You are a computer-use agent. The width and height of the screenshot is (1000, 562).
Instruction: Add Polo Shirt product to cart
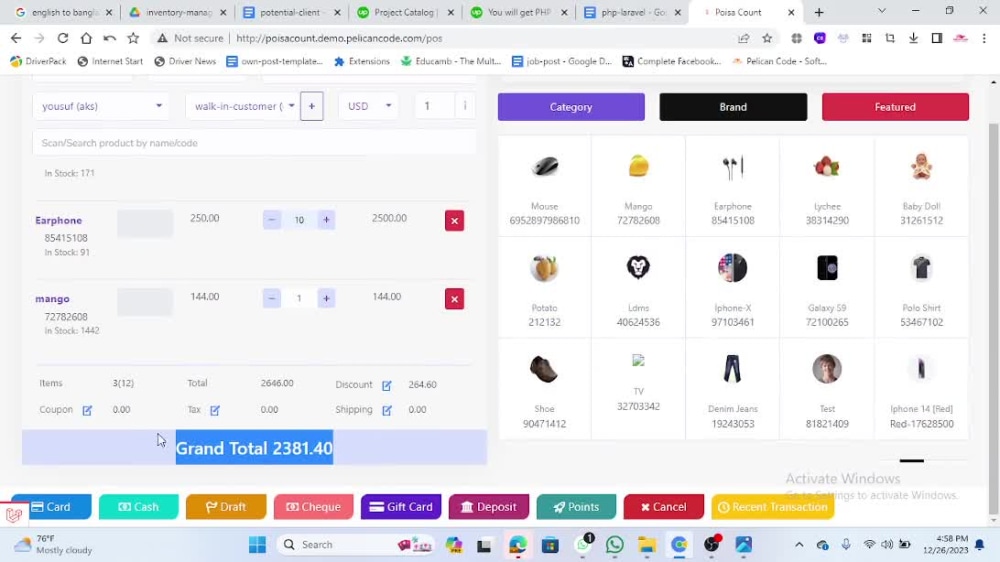tap(922, 288)
